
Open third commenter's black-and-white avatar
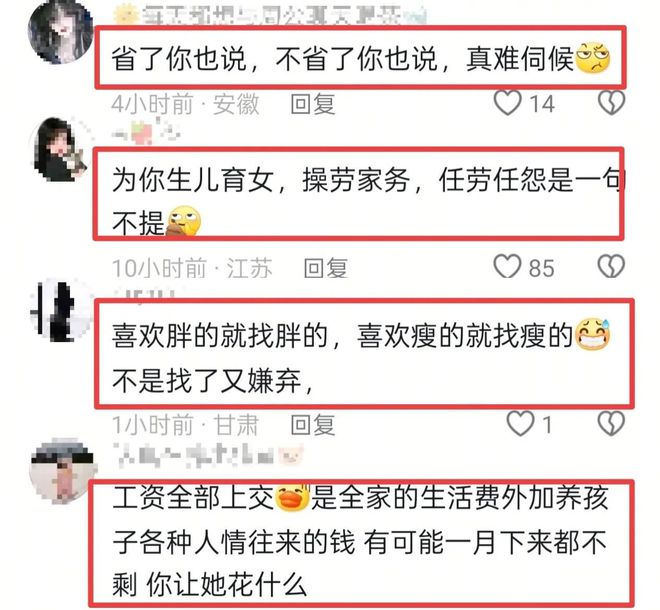pos(61,310)
